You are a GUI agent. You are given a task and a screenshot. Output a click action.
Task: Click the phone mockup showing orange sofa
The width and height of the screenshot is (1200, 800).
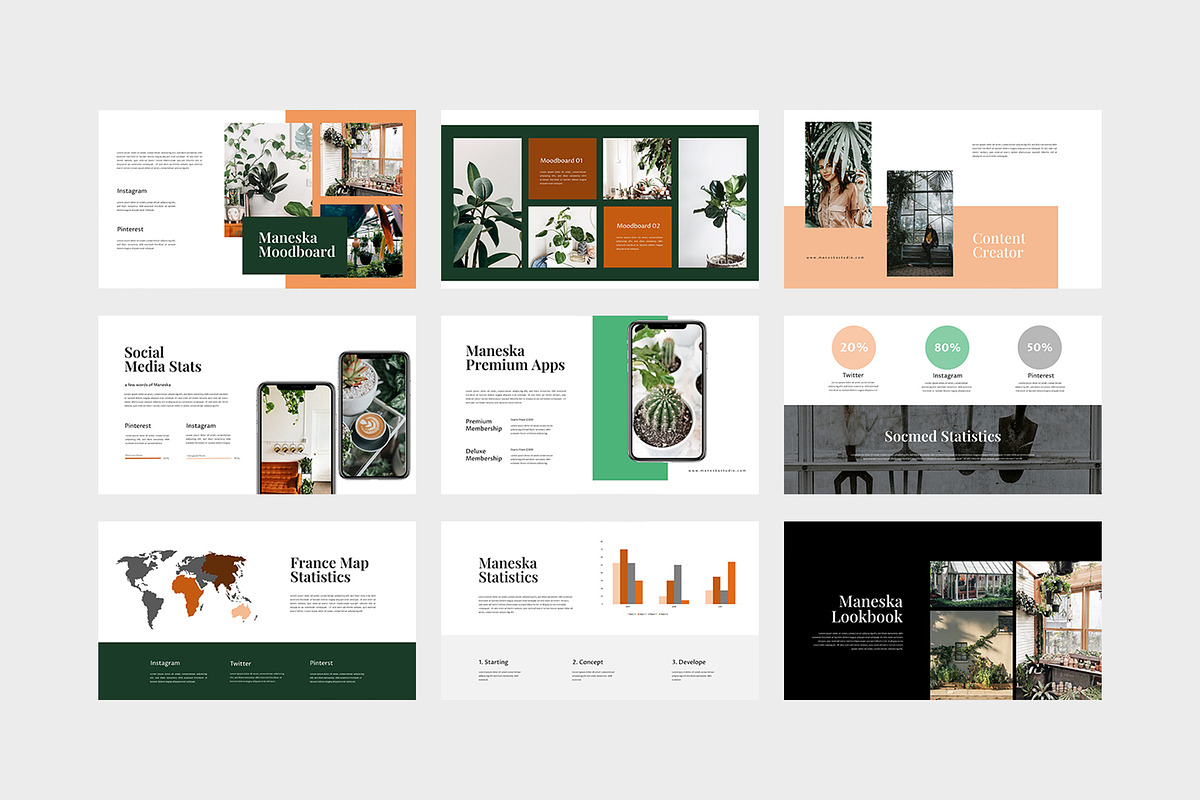[x=296, y=438]
